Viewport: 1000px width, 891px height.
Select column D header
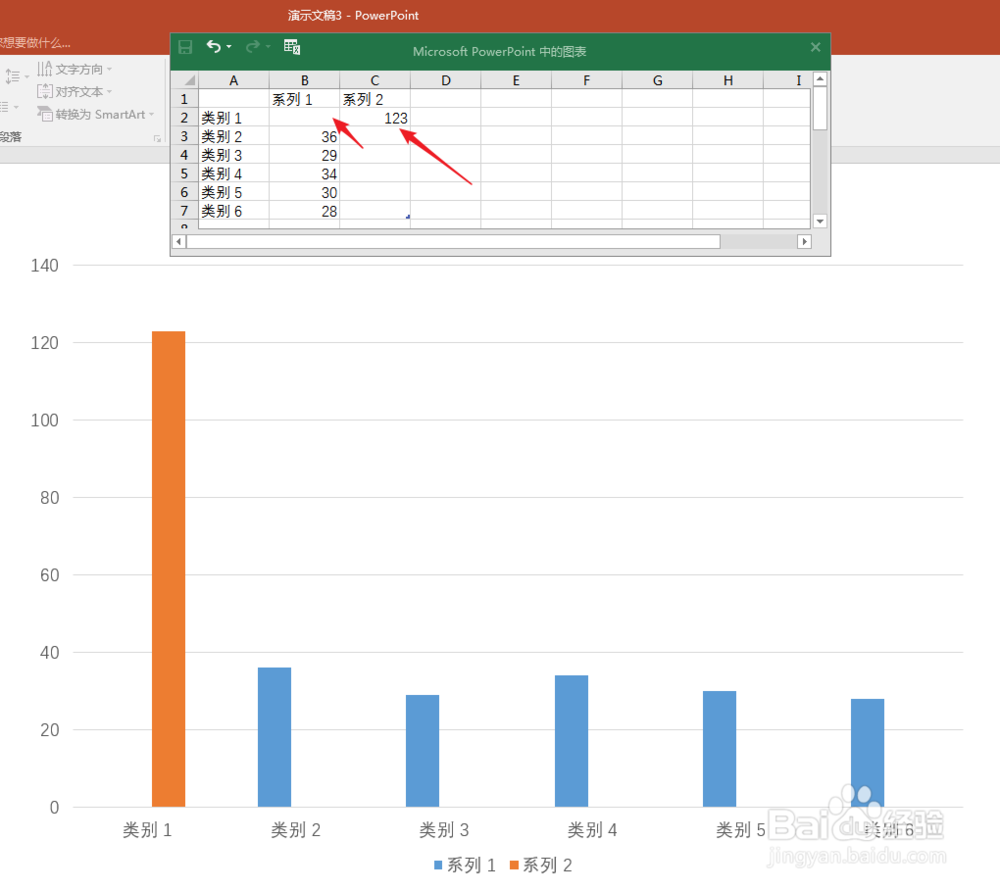[446, 80]
